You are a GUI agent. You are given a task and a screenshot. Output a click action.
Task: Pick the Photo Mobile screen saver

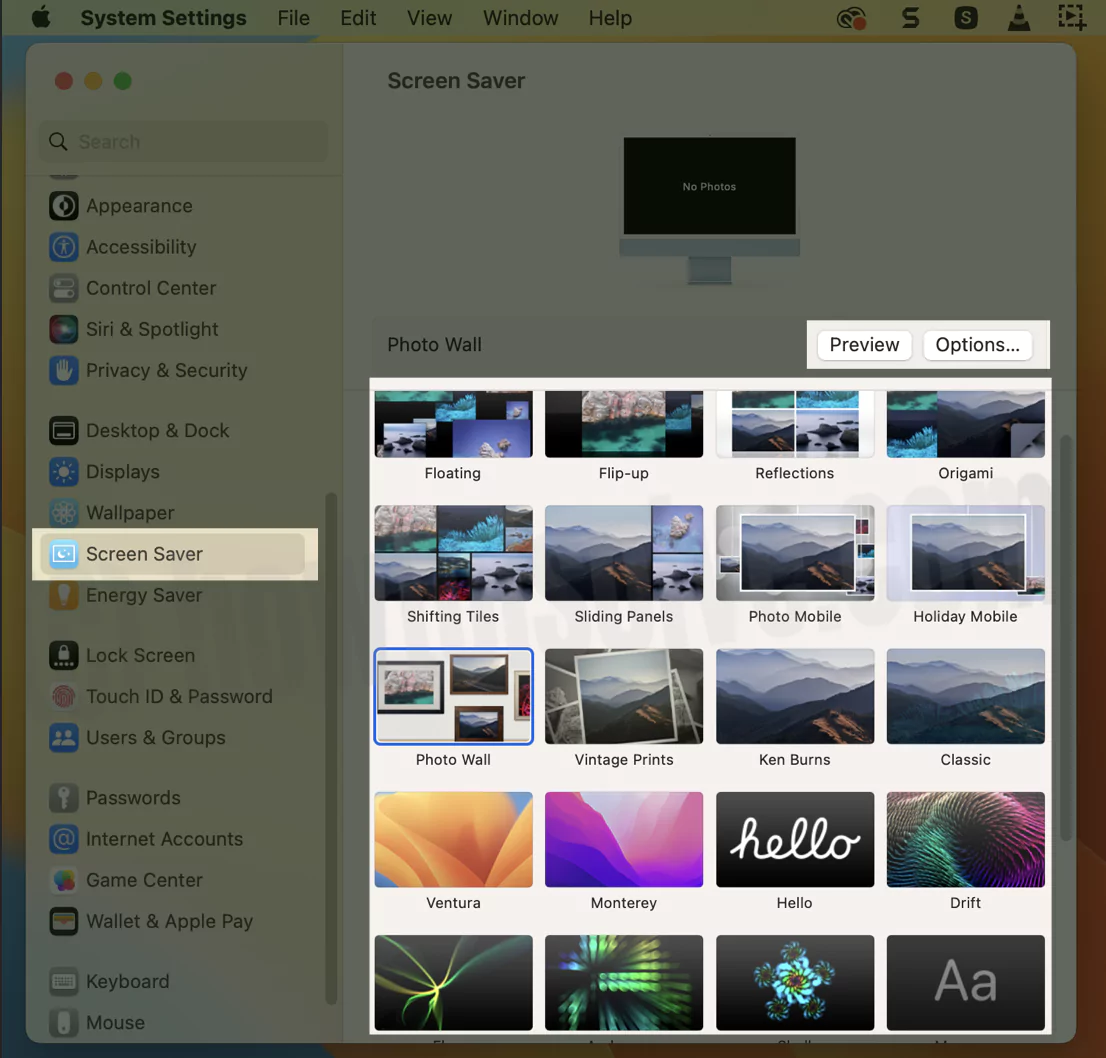[x=795, y=553]
